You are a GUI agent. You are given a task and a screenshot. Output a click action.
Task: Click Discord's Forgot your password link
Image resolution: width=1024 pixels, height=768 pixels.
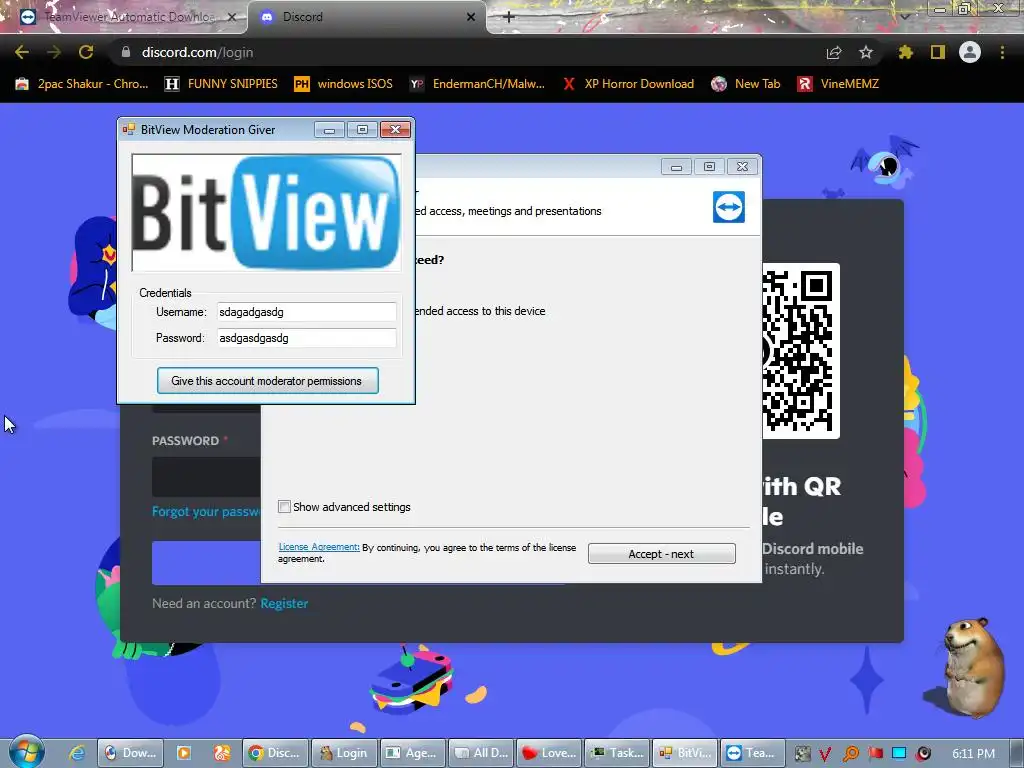[x=206, y=511]
